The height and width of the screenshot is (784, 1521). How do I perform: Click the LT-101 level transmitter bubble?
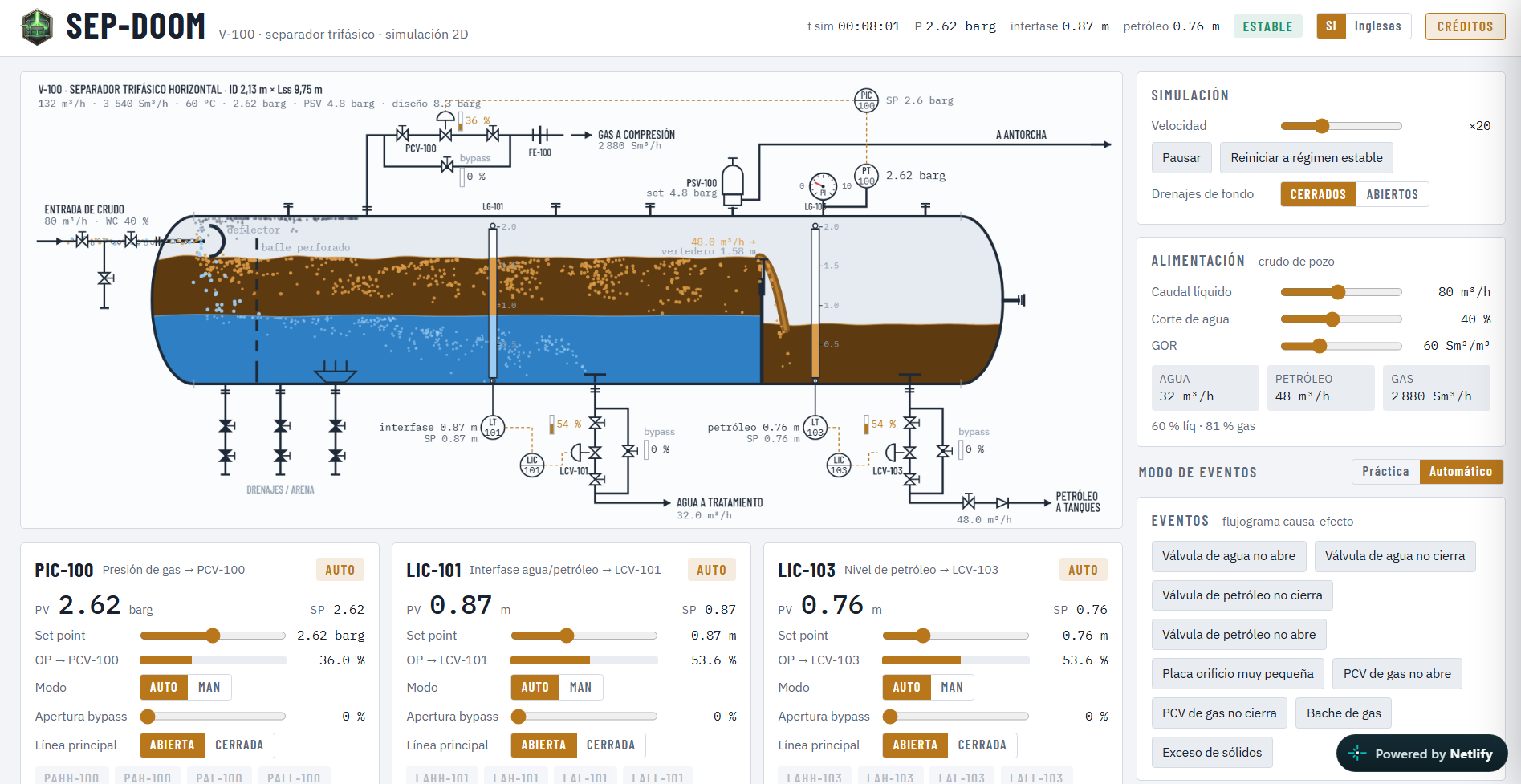click(493, 427)
